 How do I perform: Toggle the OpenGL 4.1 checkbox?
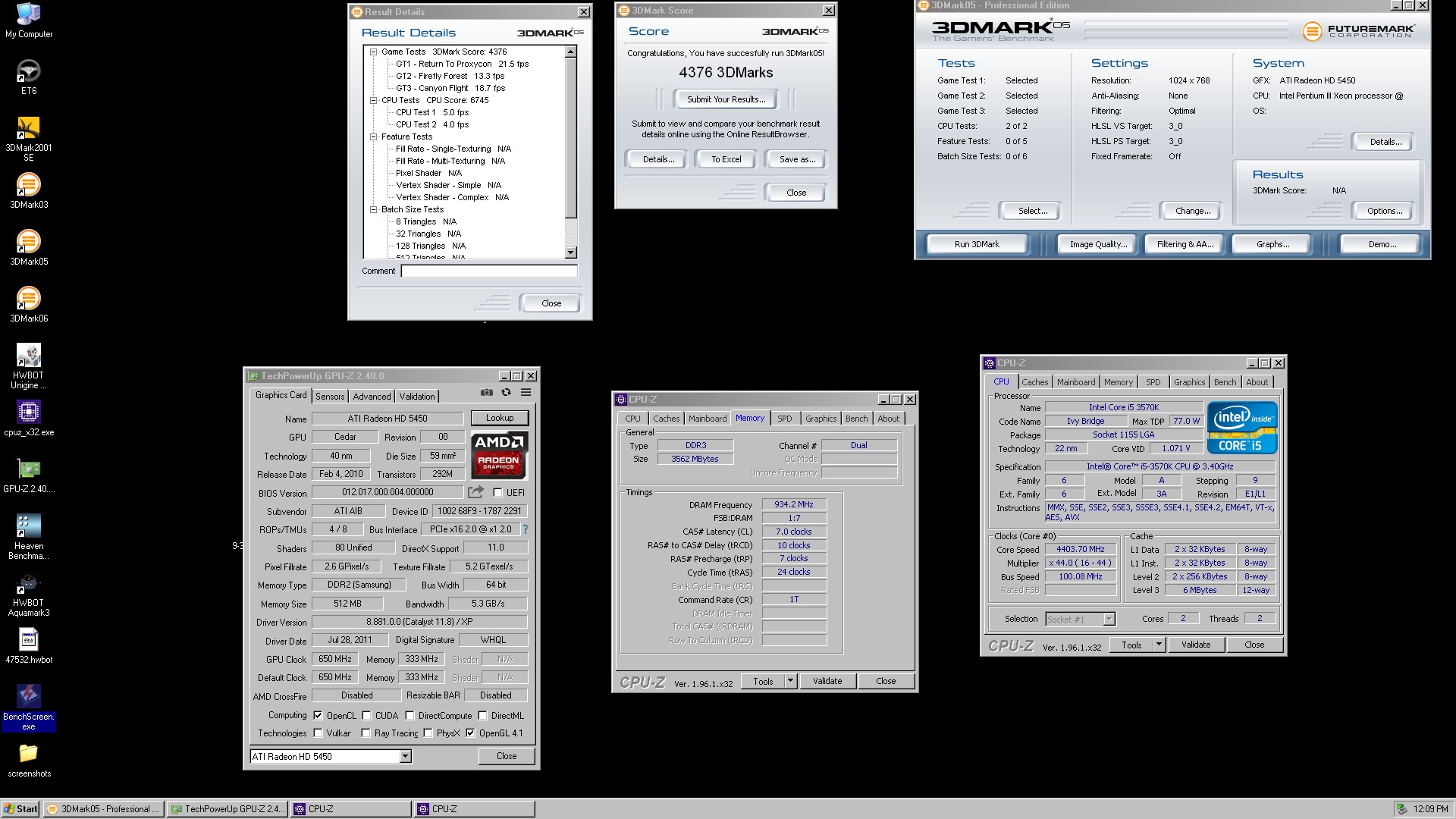coord(470,733)
